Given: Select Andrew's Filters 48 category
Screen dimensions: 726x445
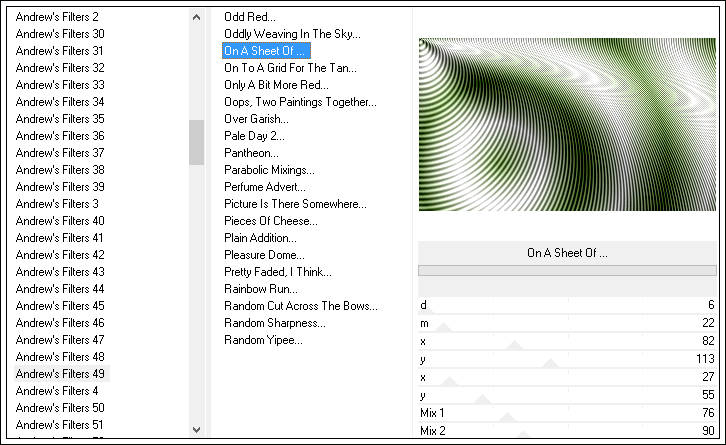Looking at the screenshot, I should click(x=60, y=357).
